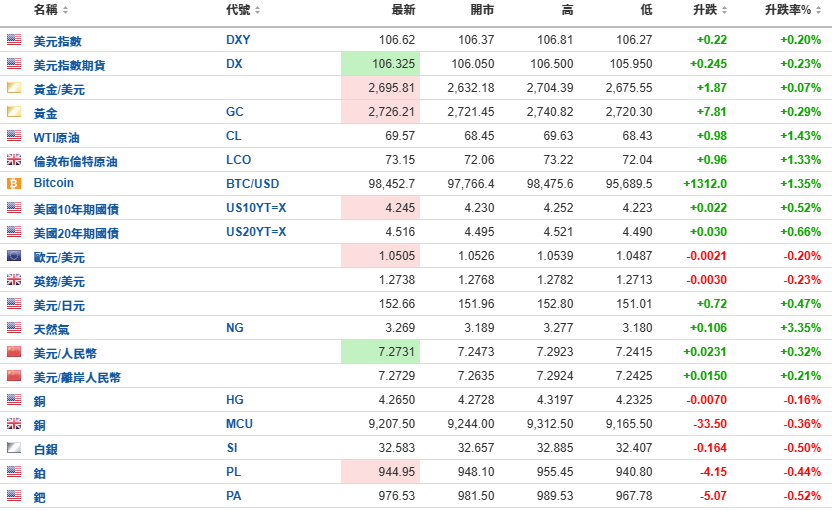Viewport: 832px width, 511px height.
Task: Sort by 代號 column sort arrow
Action: coord(257,10)
